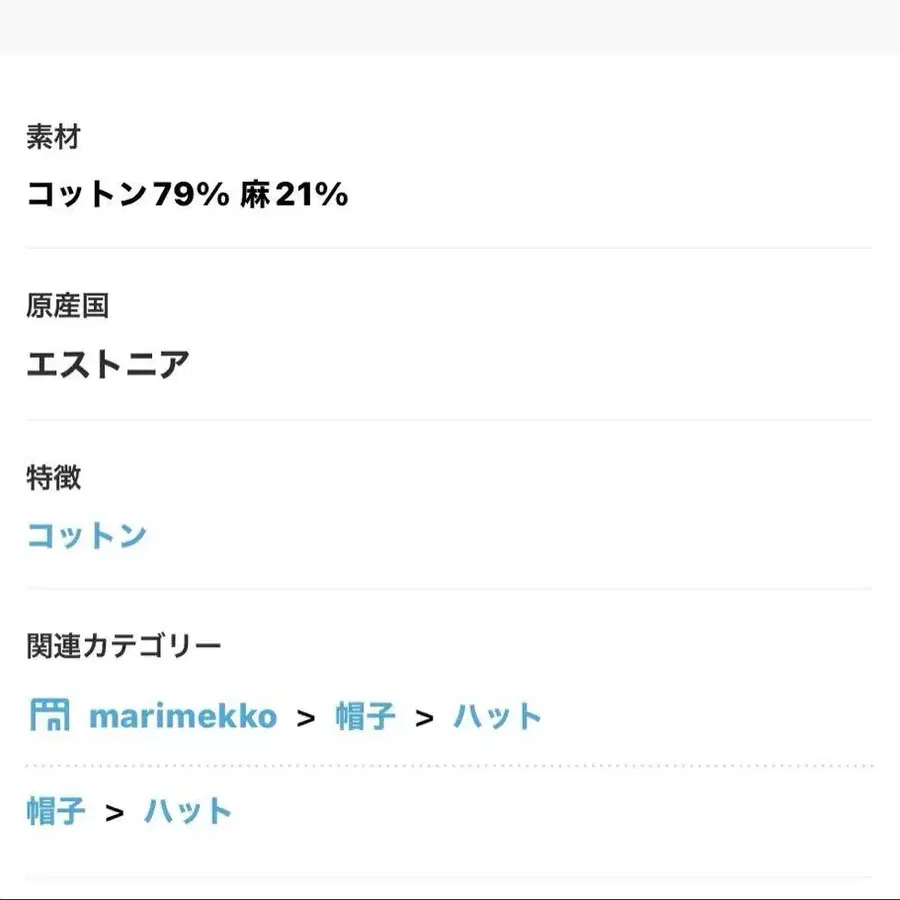Viewport: 900px width, 900px height.
Task: Click the divider line below material text
Action: click(449, 248)
